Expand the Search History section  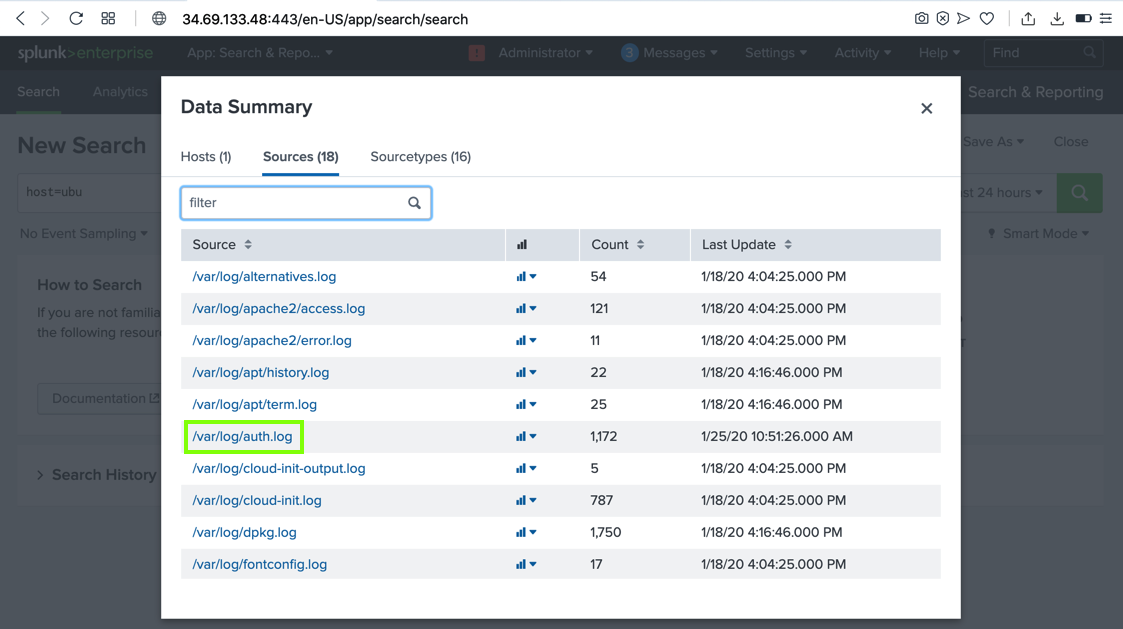pos(97,475)
